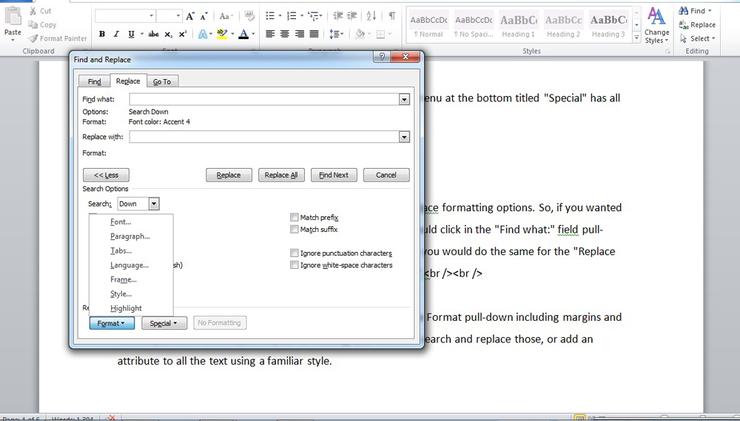740x421 pixels.
Task: Expand the Find what history dropdown
Action: coord(404,99)
